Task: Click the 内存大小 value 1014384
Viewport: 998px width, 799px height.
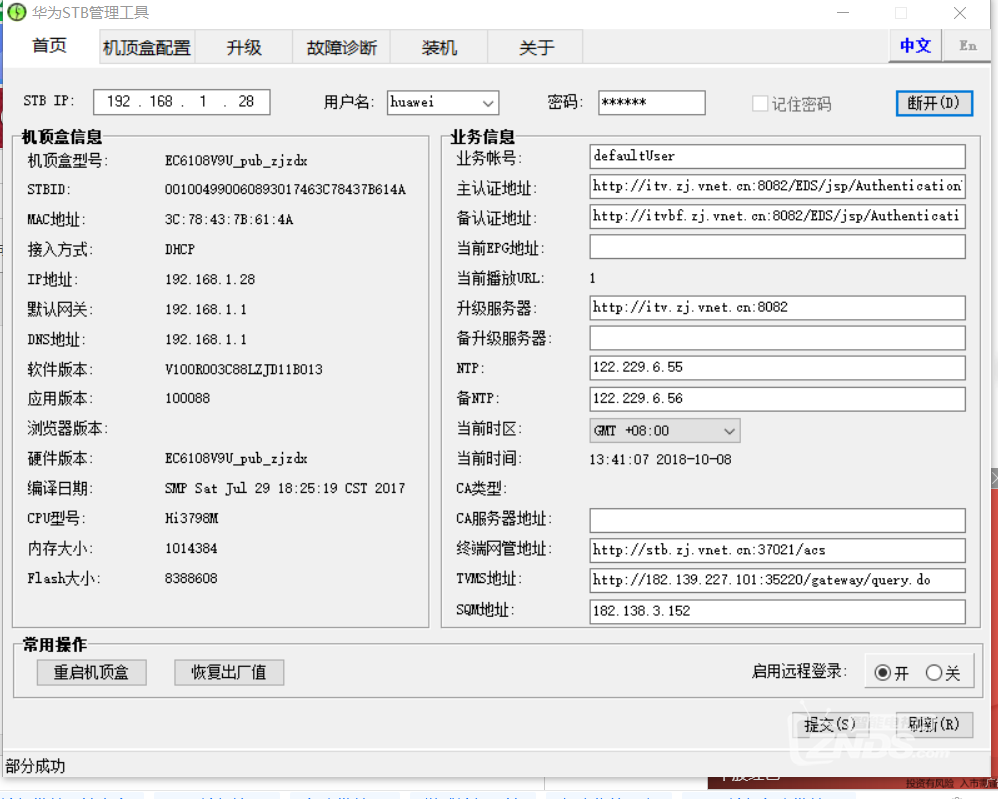Action: [x=191, y=548]
